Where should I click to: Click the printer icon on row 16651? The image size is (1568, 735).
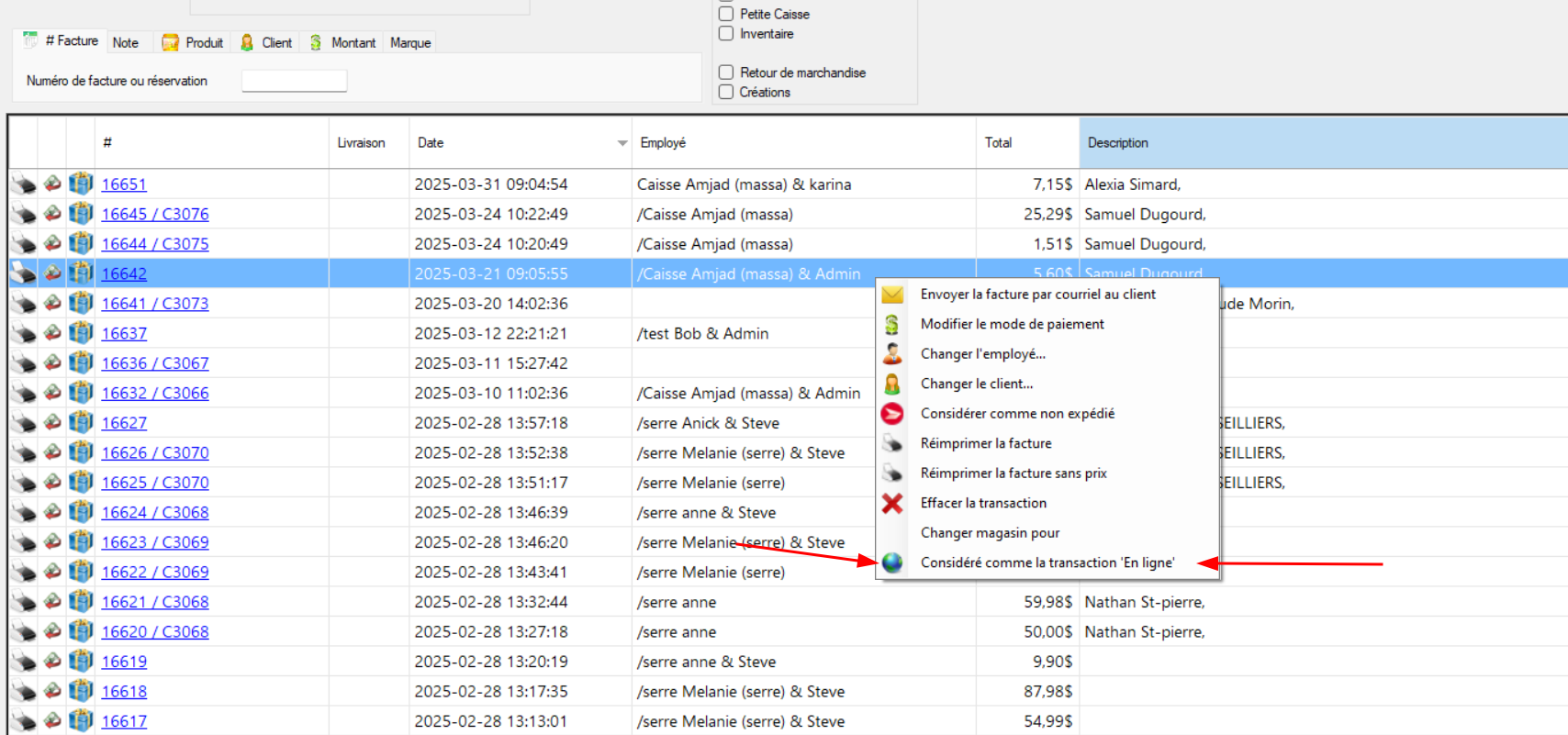pyautogui.click(x=23, y=184)
